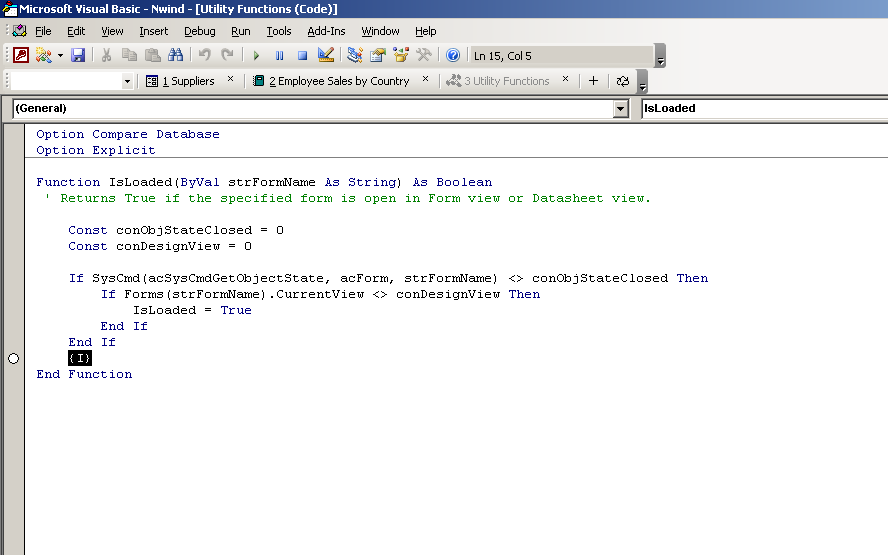Cut the selected code
The image size is (888, 555).
(x=106, y=55)
